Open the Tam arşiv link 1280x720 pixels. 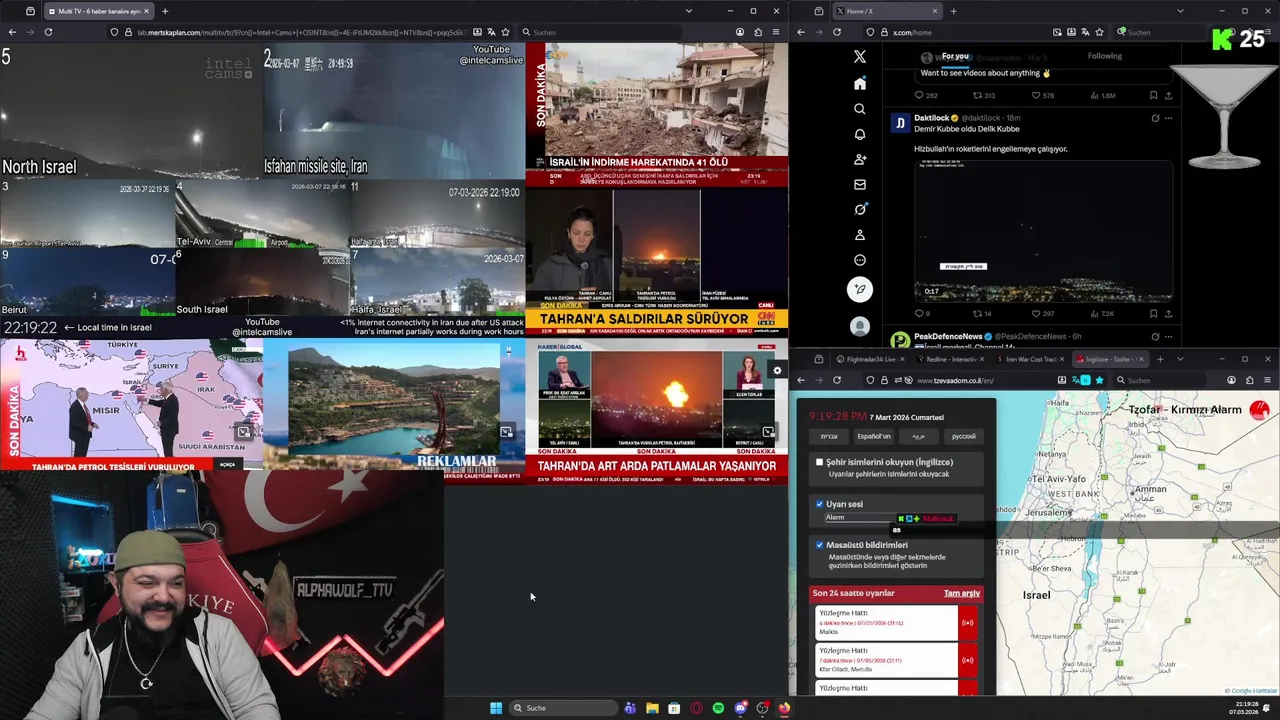point(962,593)
